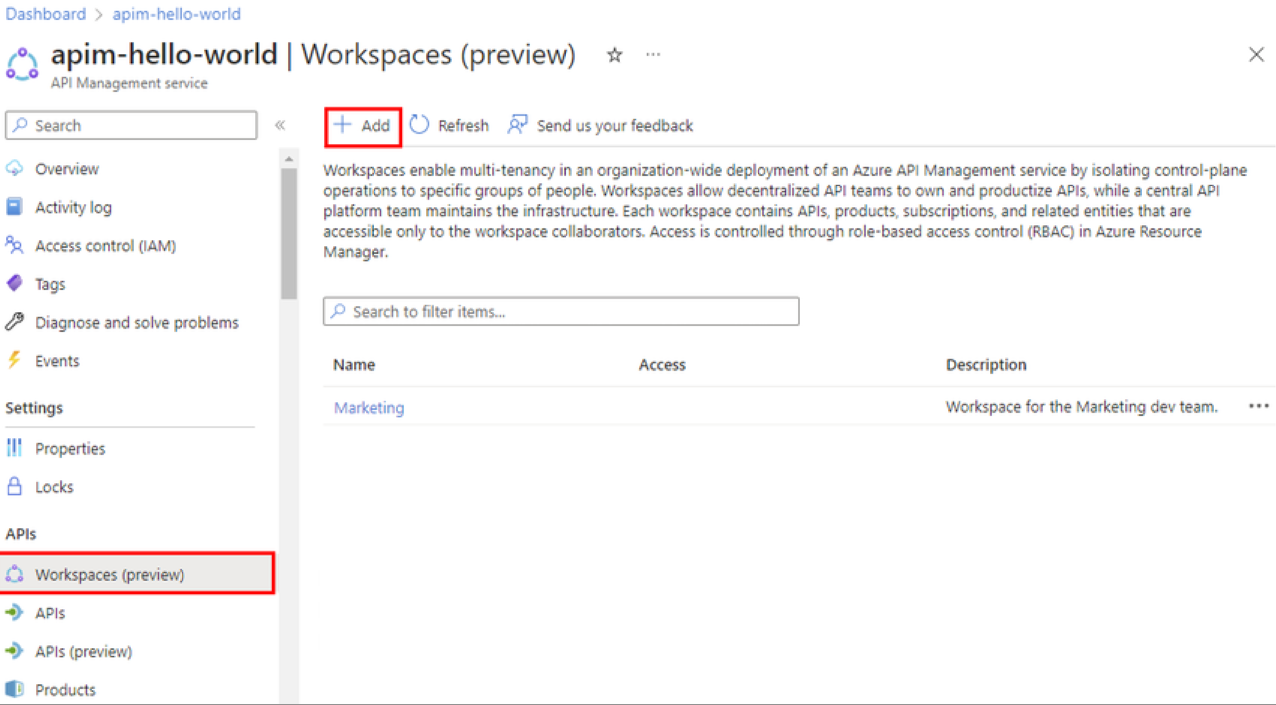This screenshot has height=705, width=1276.
Task: Click the Workspaces (preview) icon
Action: pos(14,574)
